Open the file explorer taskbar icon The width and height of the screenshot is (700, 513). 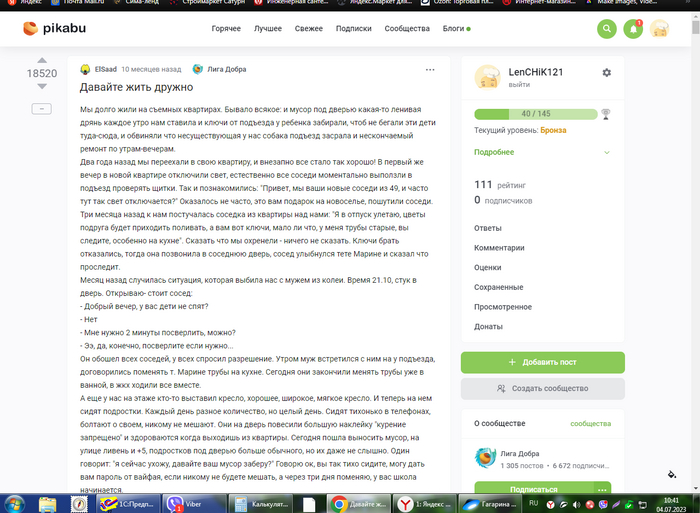(x=47, y=505)
